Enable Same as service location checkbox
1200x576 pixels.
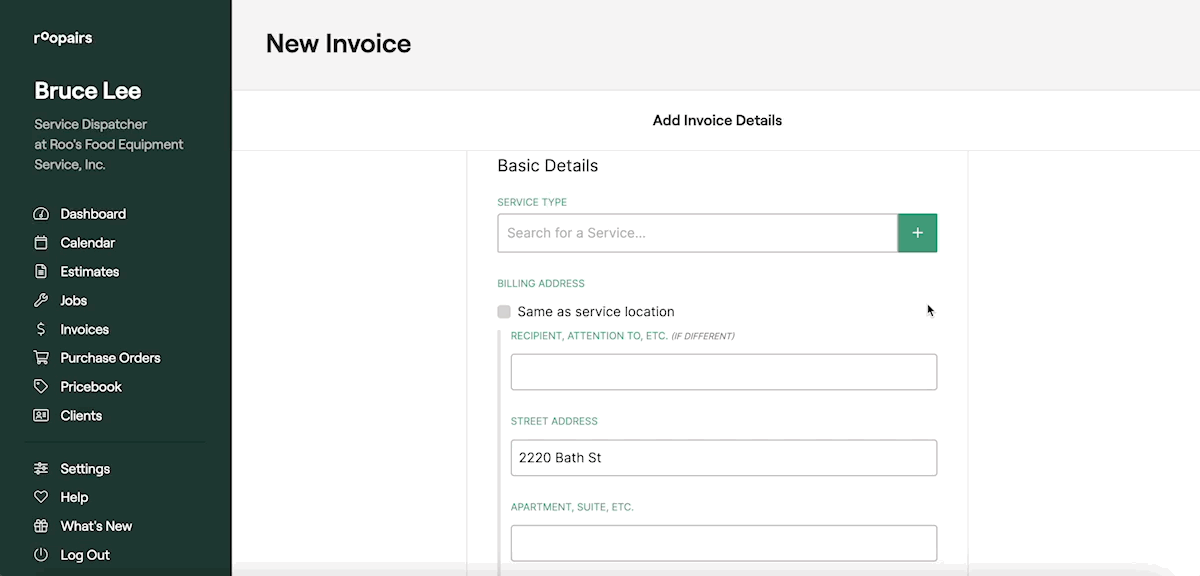coord(504,312)
